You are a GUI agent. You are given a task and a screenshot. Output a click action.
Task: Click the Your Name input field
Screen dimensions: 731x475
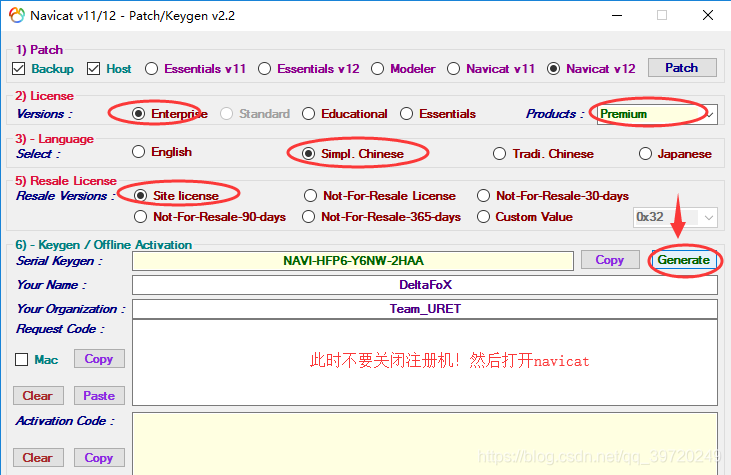(x=425, y=285)
